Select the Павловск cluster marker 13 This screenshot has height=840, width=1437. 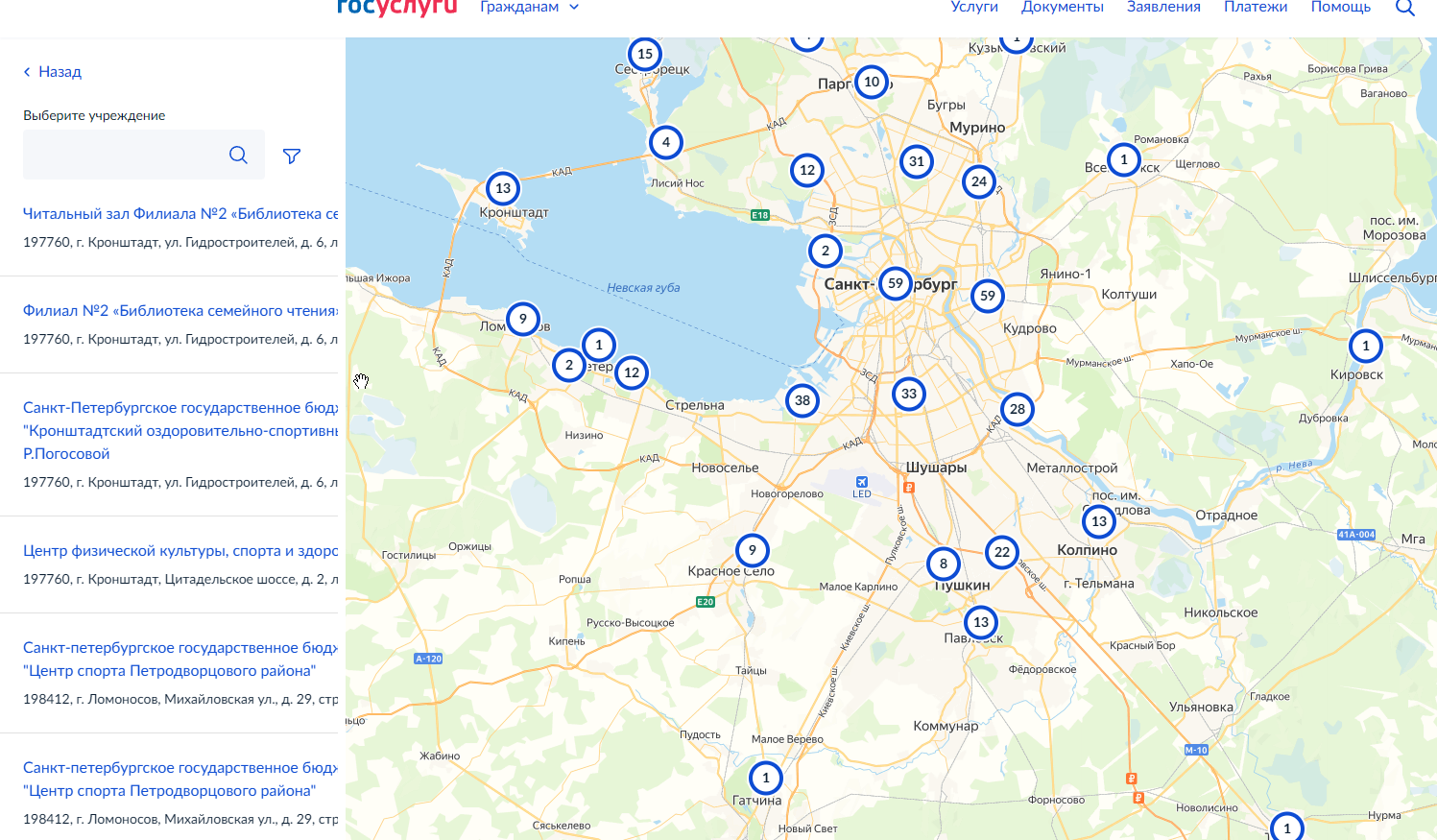pos(981,622)
